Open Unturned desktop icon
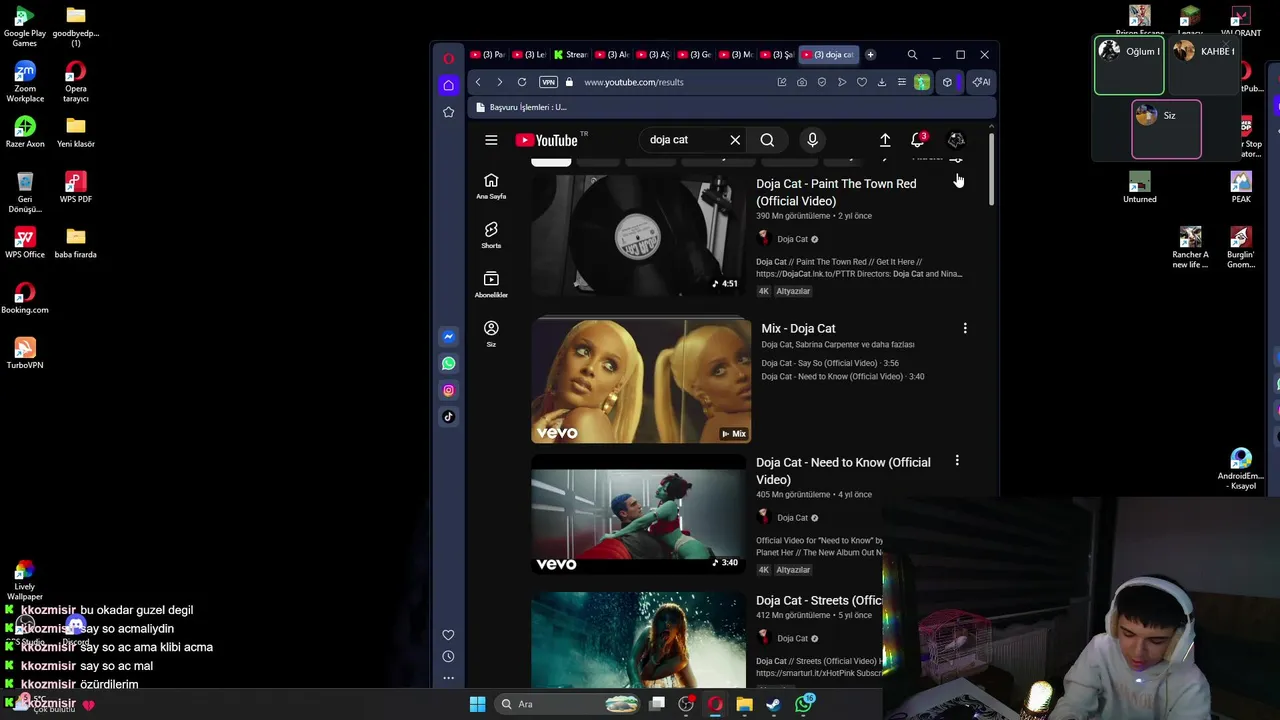 pos(1139,187)
